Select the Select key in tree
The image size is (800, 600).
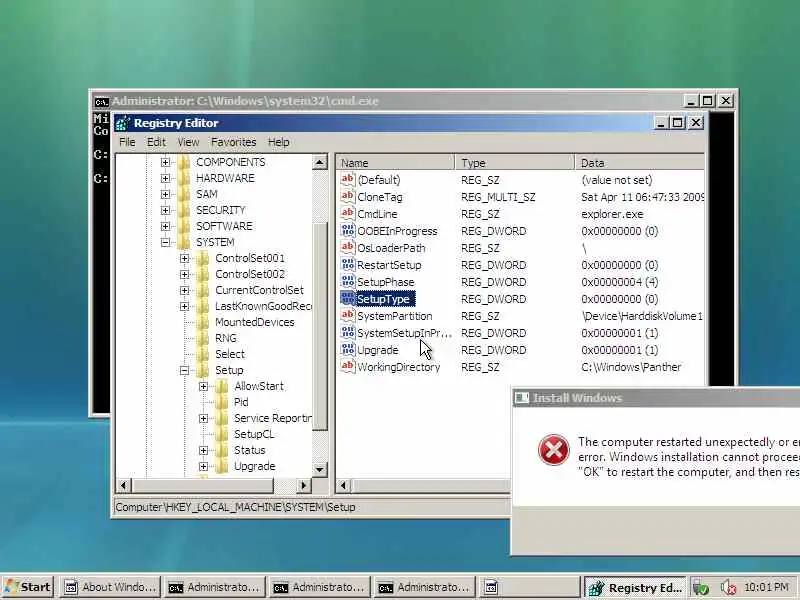230,354
